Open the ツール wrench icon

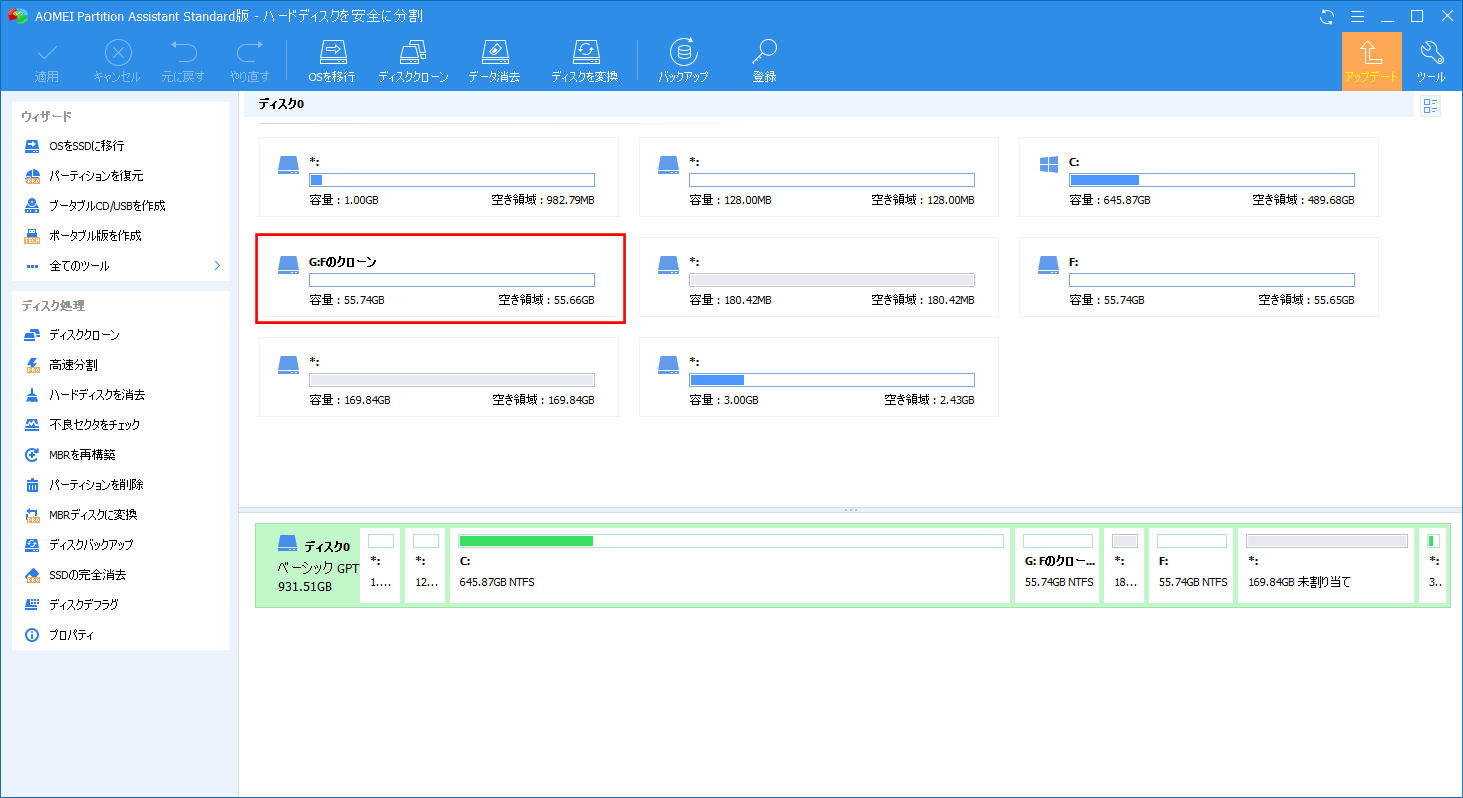pos(1431,61)
